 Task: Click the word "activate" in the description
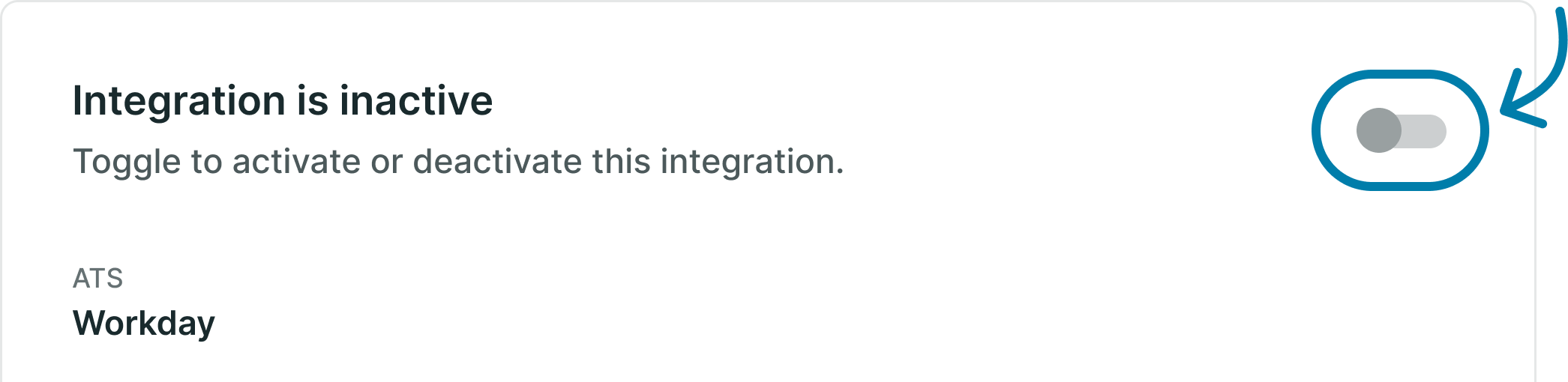pyautogui.click(x=296, y=161)
